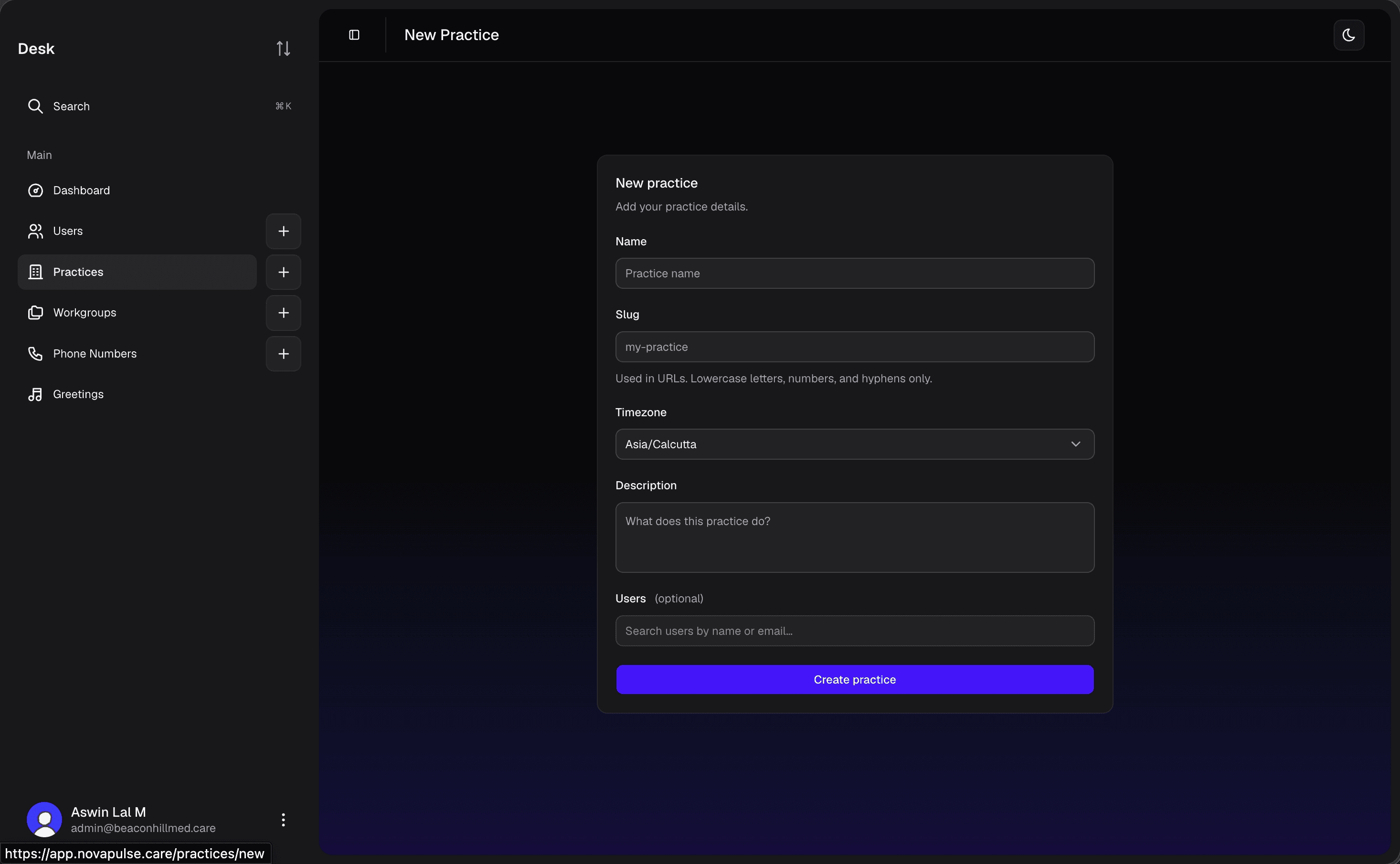Add a phone number using the plus icon

click(284, 354)
